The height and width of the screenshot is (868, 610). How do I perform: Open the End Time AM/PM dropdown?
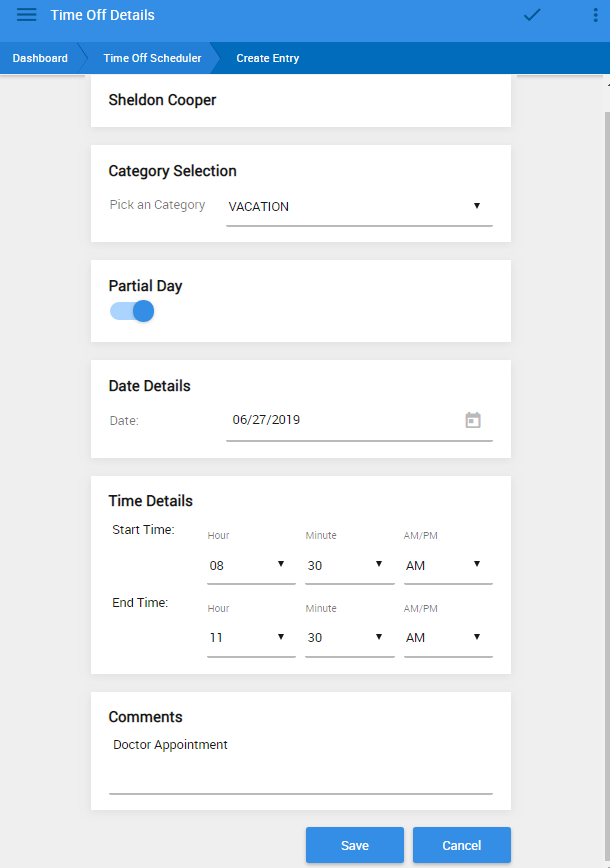pyautogui.click(x=448, y=638)
